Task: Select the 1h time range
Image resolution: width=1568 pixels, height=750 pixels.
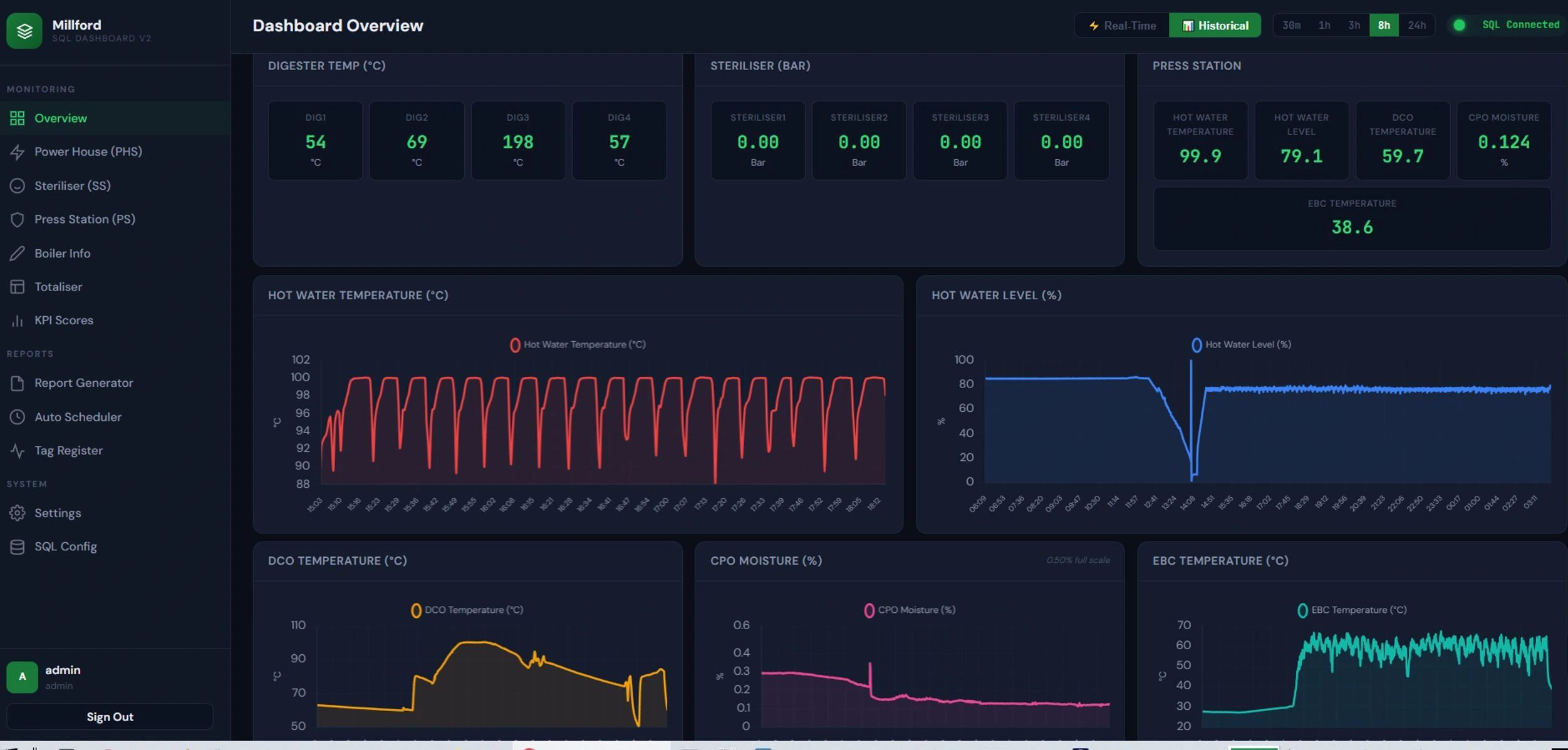Action: 1324,26
